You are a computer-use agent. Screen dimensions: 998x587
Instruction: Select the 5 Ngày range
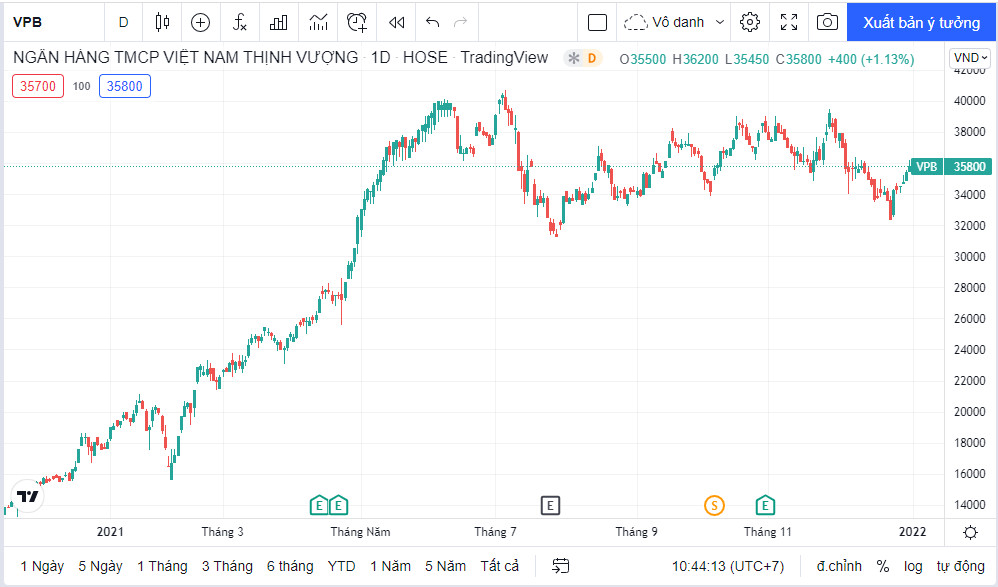101,566
